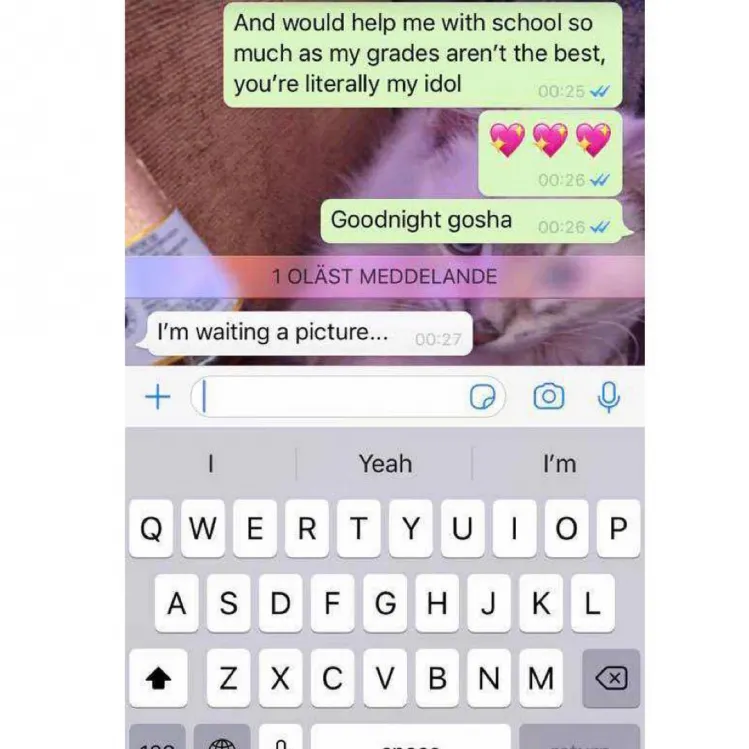The width and height of the screenshot is (749, 749).
Task: Tap the Q key on keyboard
Action: pyautogui.click(x=151, y=528)
